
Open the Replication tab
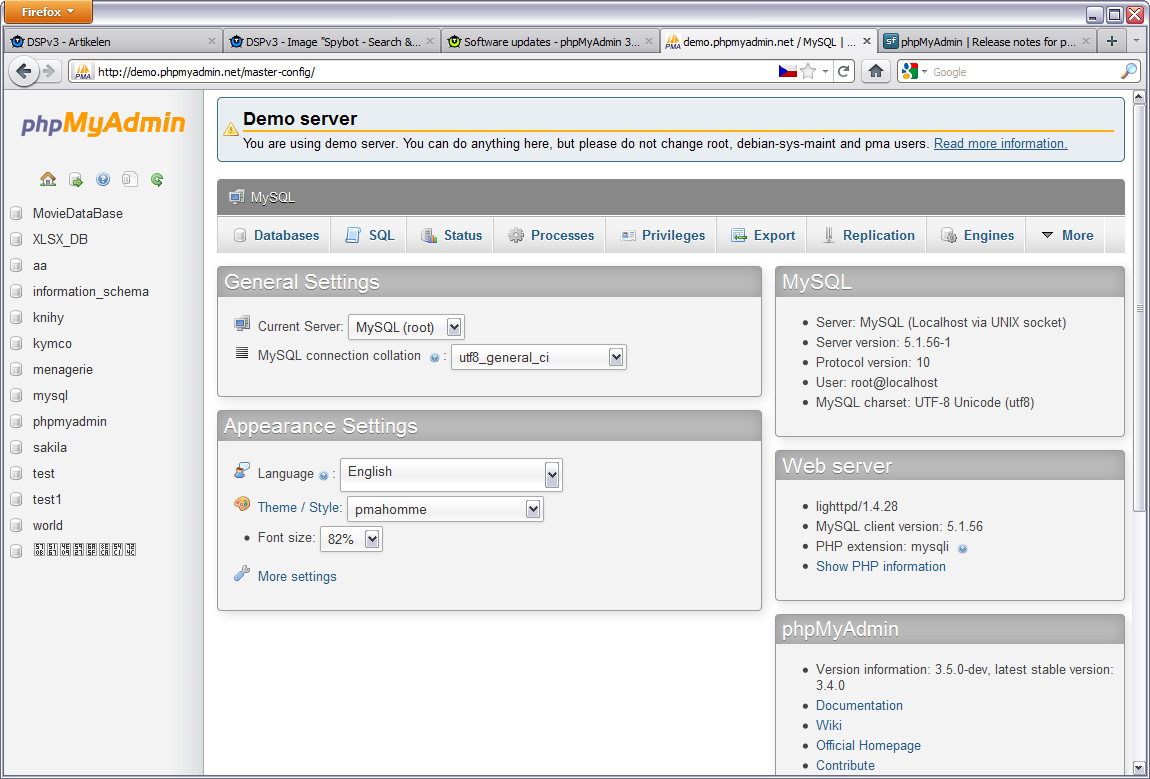pyautogui.click(x=867, y=235)
